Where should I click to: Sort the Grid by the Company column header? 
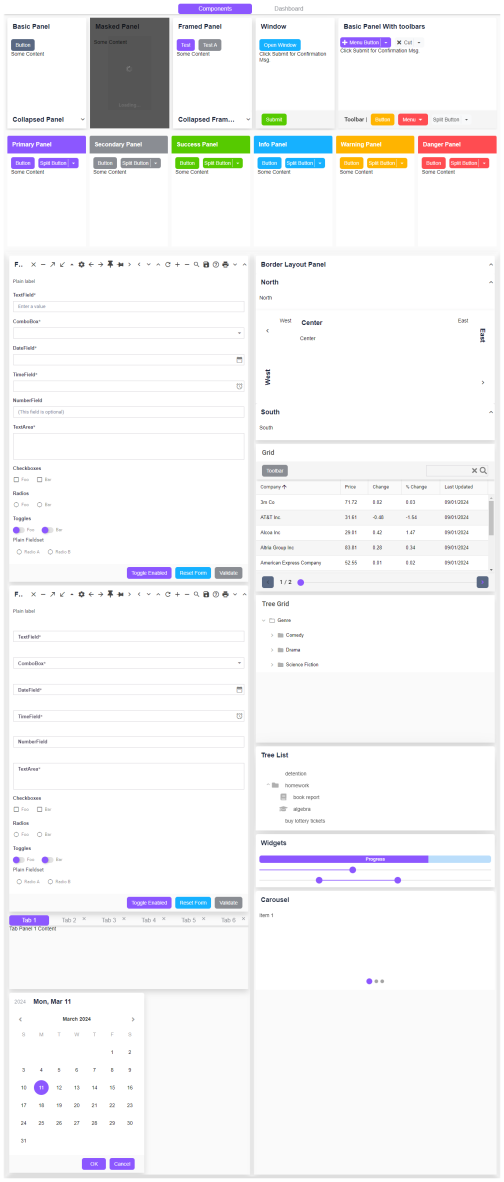pyautogui.click(x=274, y=488)
